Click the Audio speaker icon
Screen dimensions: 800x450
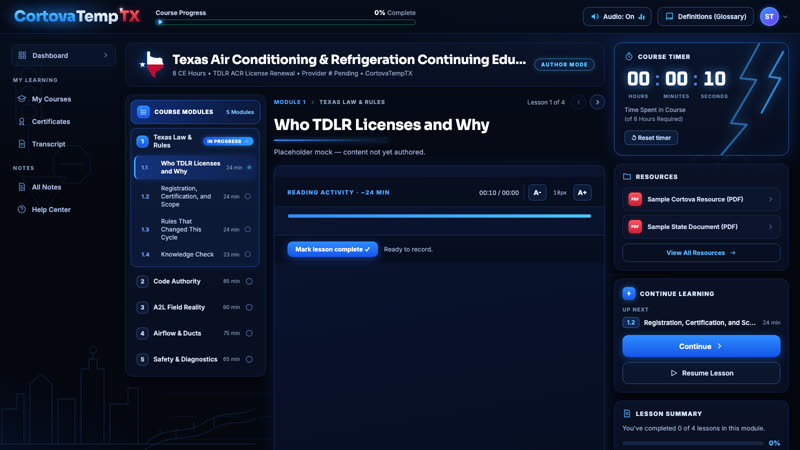594,16
